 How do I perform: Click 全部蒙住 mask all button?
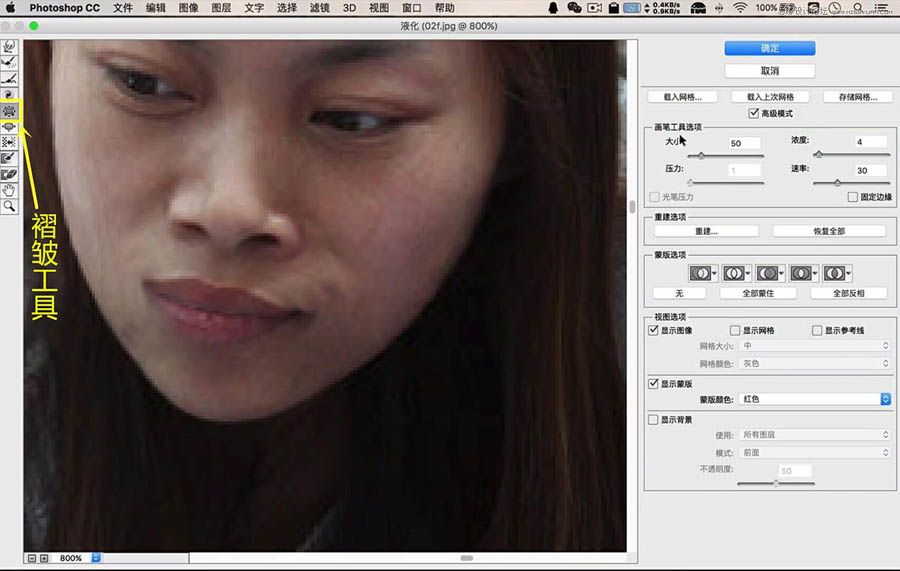(758, 293)
